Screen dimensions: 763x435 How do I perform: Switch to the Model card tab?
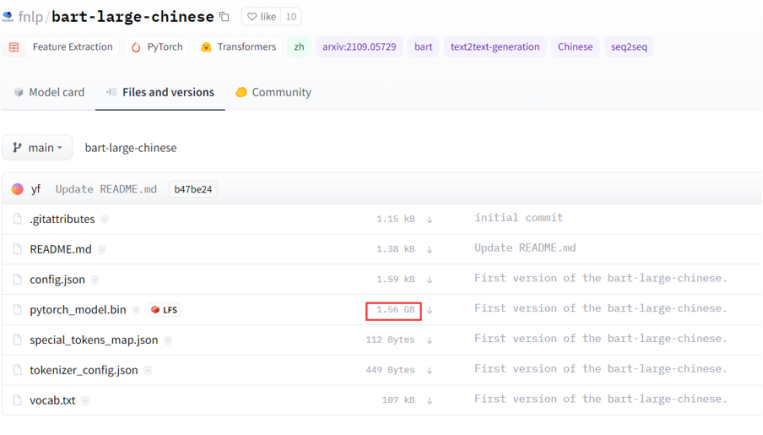coord(49,92)
